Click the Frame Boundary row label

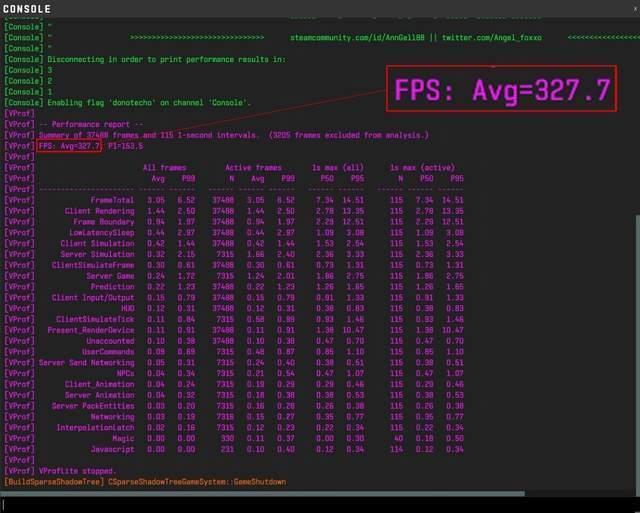pos(104,222)
